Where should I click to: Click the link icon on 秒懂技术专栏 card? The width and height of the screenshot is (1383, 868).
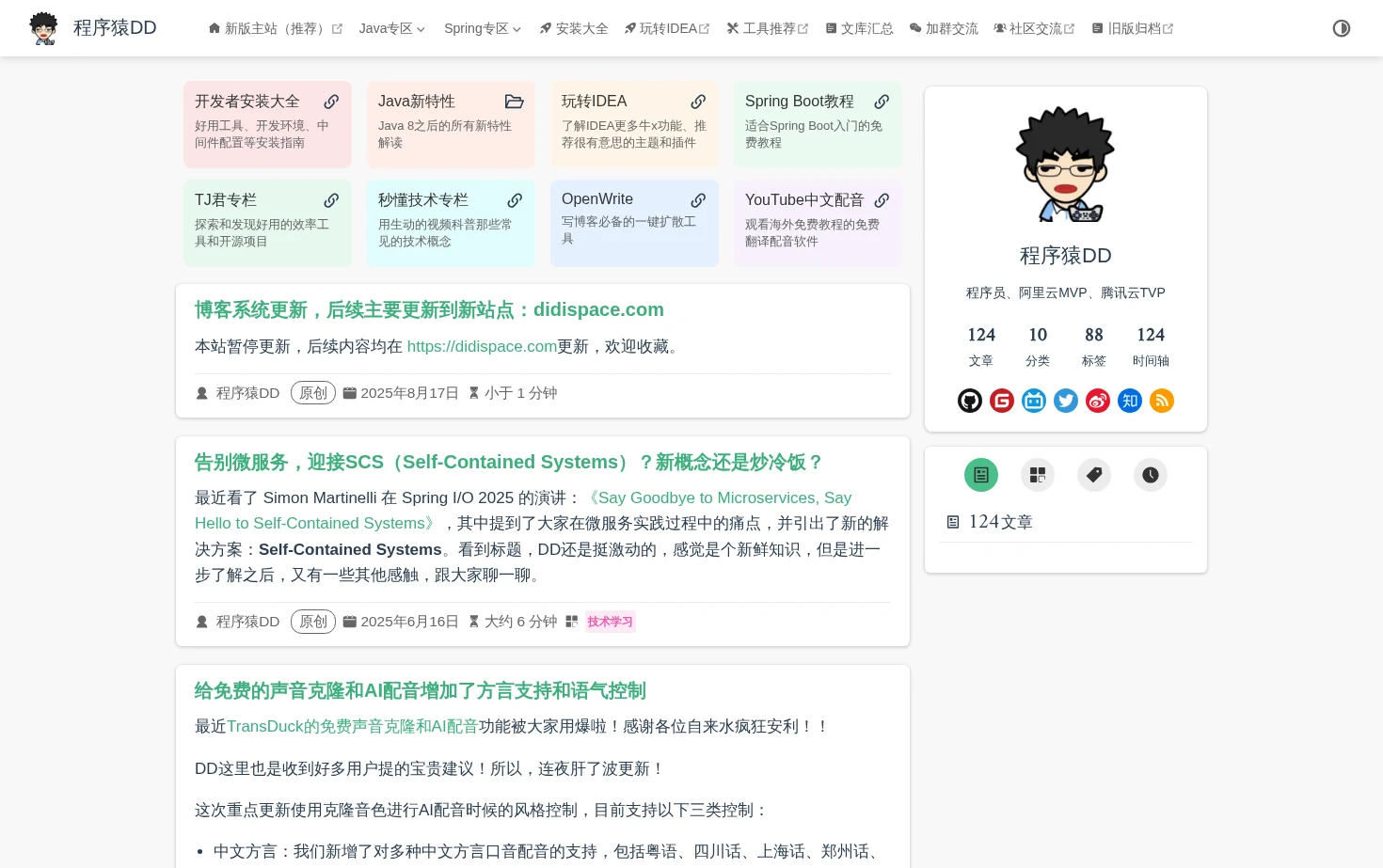pyautogui.click(x=515, y=200)
